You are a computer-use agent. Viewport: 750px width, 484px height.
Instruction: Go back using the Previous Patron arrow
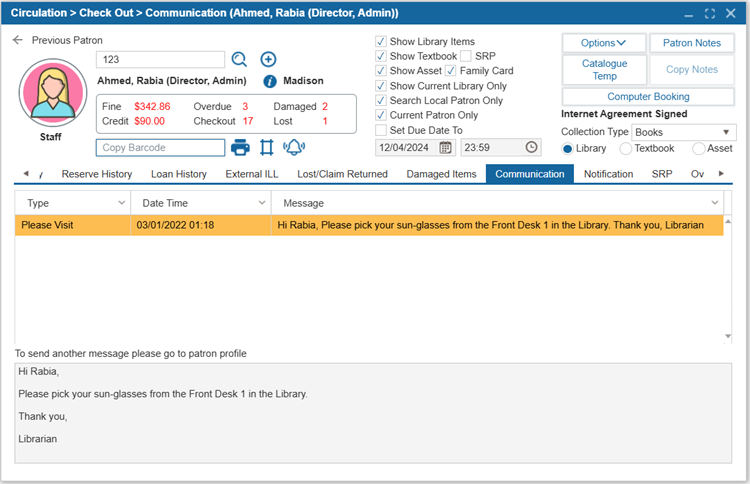(17, 40)
